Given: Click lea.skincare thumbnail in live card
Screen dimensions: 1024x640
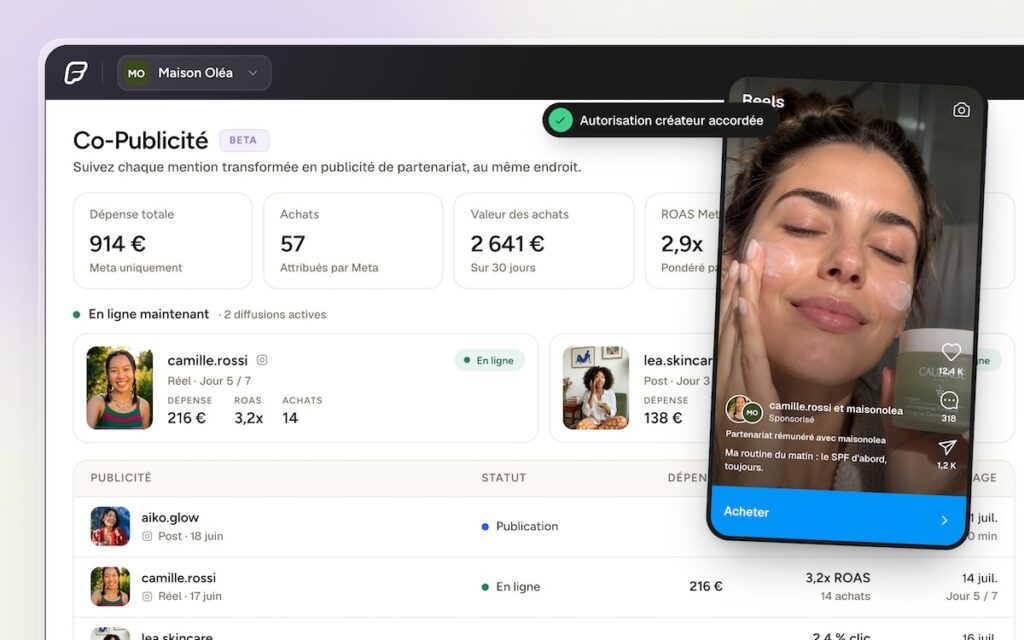Looking at the screenshot, I should click(596, 388).
